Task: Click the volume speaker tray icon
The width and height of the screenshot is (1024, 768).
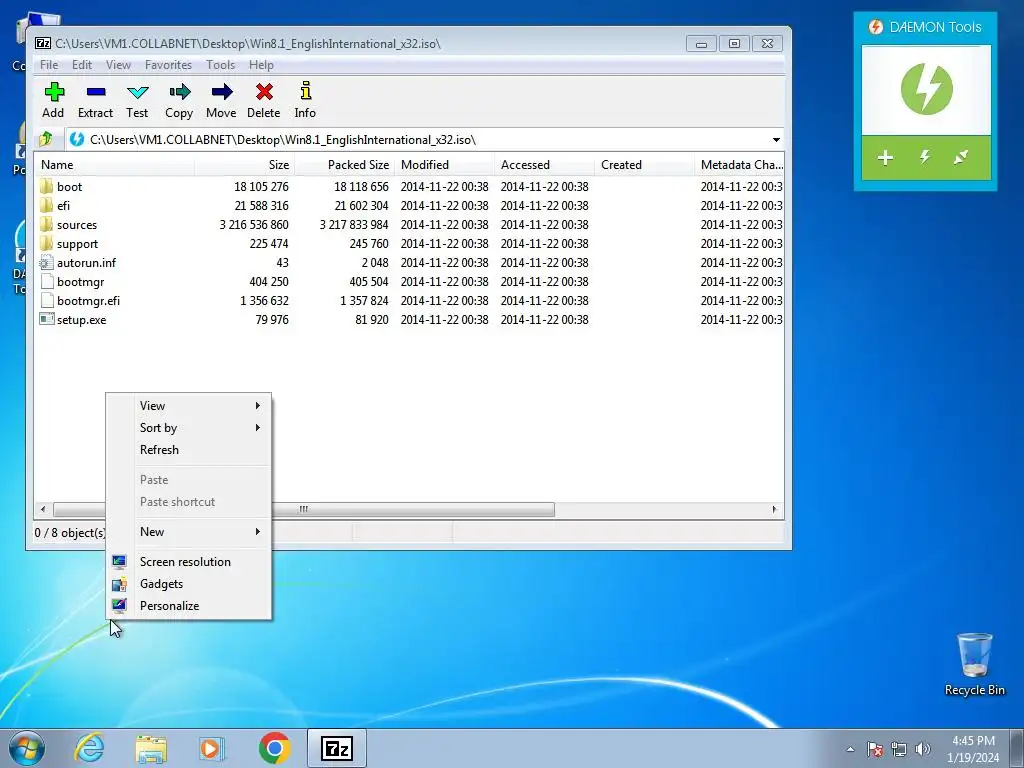Action: click(923, 749)
